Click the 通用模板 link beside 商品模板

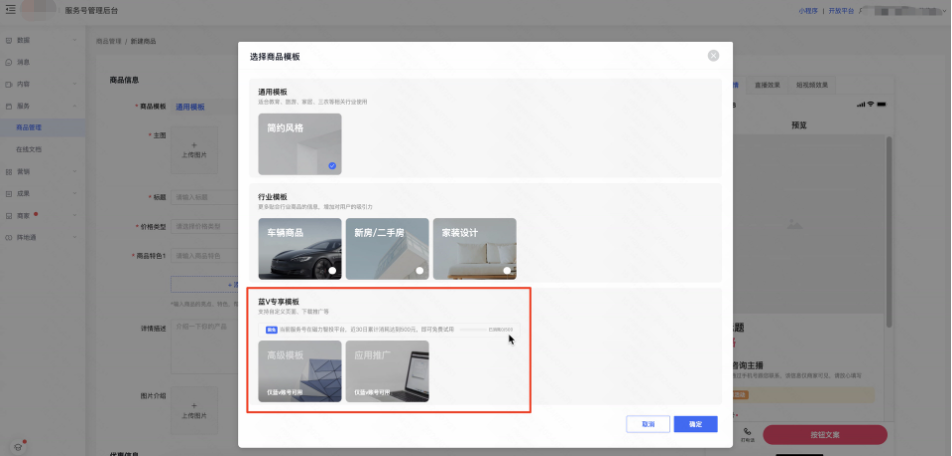tap(190, 107)
